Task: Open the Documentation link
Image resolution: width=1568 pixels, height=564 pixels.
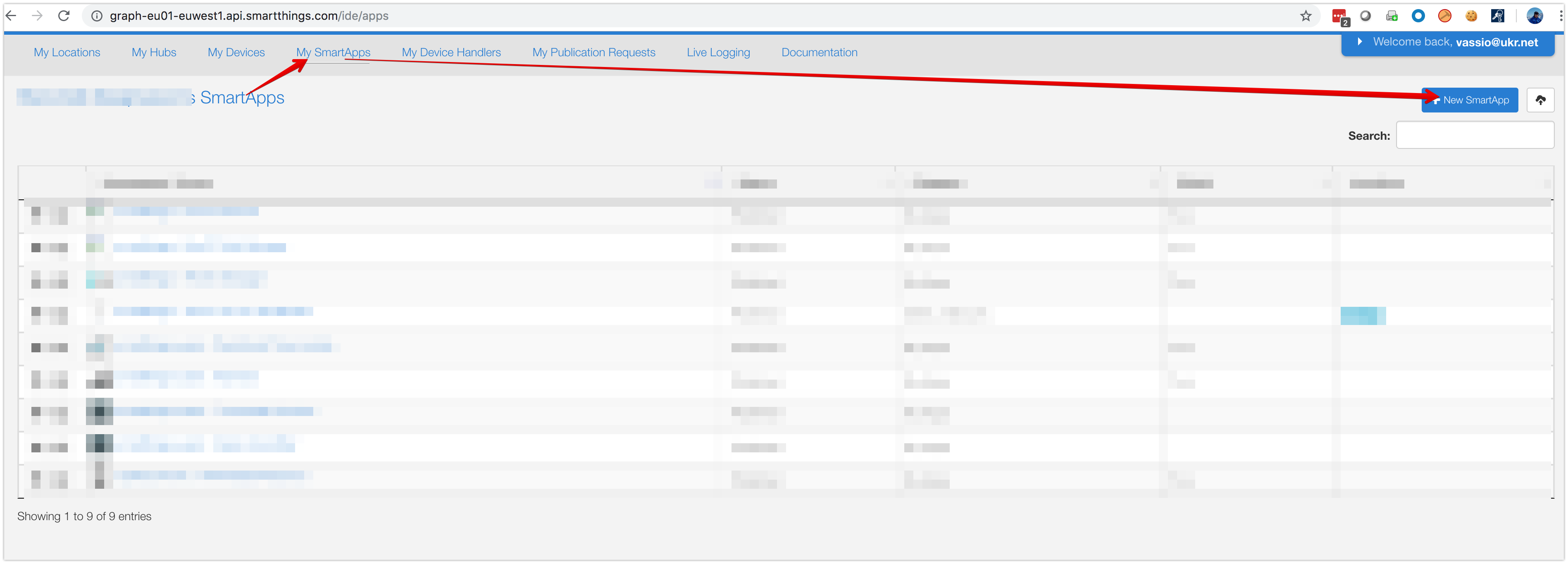Action: (x=819, y=53)
